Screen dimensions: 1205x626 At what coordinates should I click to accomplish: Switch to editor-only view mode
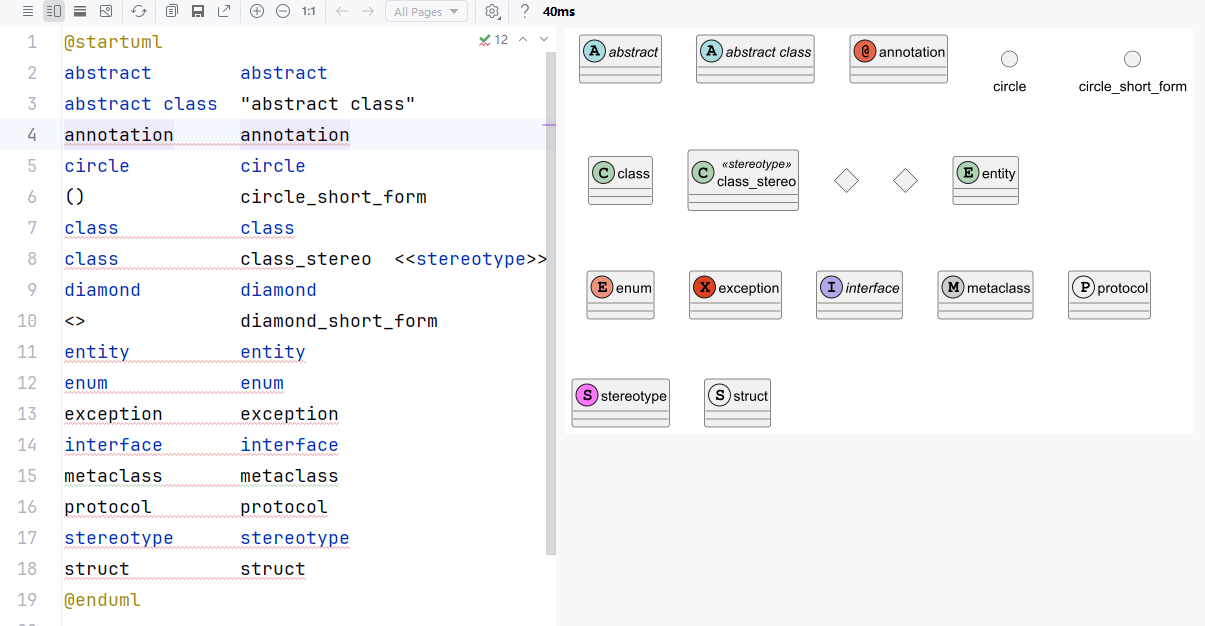click(x=28, y=11)
